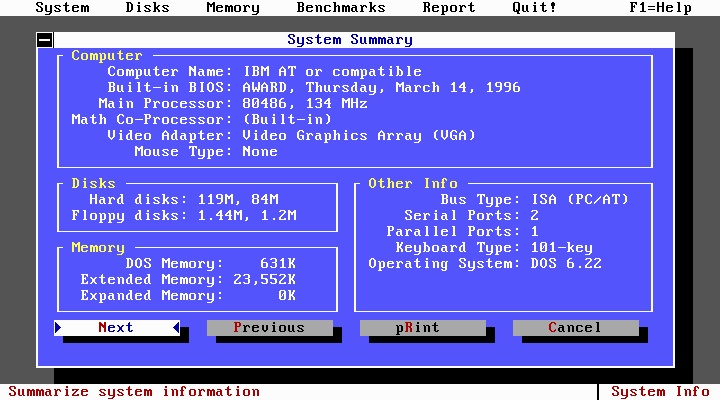The width and height of the screenshot is (720, 400).
Task: Click Mouse Type 'None' value
Action: [x=260, y=152]
